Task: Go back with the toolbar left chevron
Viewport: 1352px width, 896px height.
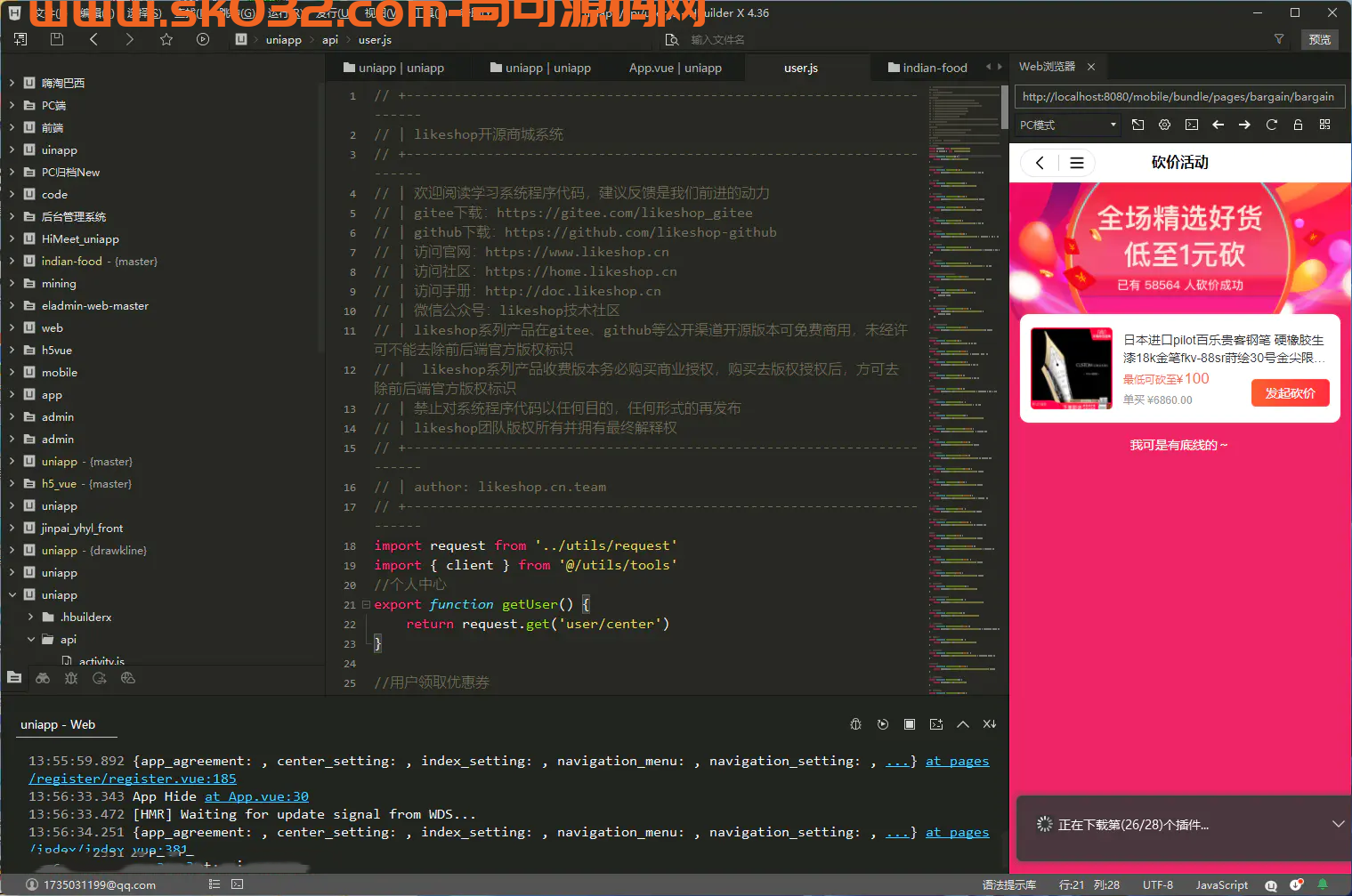Action: tap(93, 39)
